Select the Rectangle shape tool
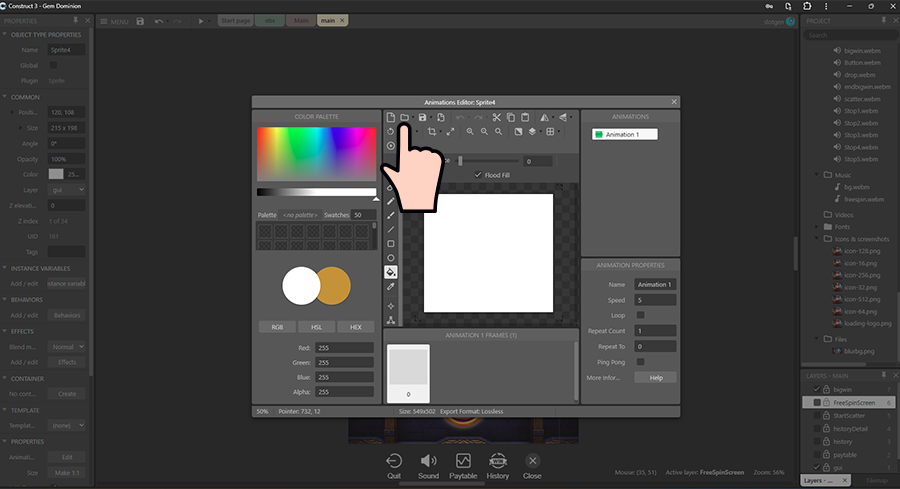900x489 pixels. (x=391, y=243)
